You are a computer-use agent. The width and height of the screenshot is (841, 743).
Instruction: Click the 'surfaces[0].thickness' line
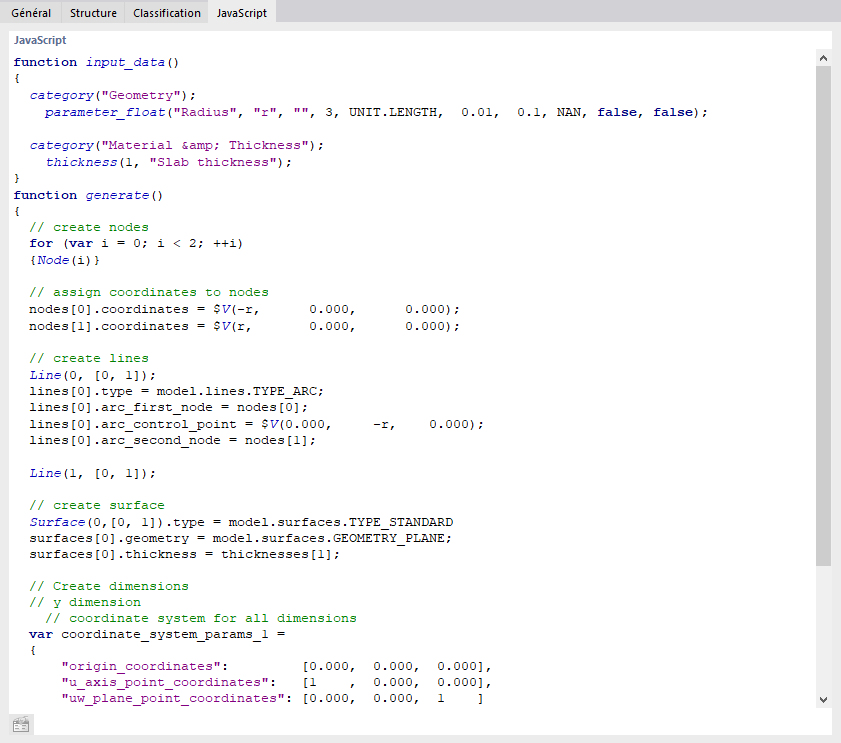(185, 554)
